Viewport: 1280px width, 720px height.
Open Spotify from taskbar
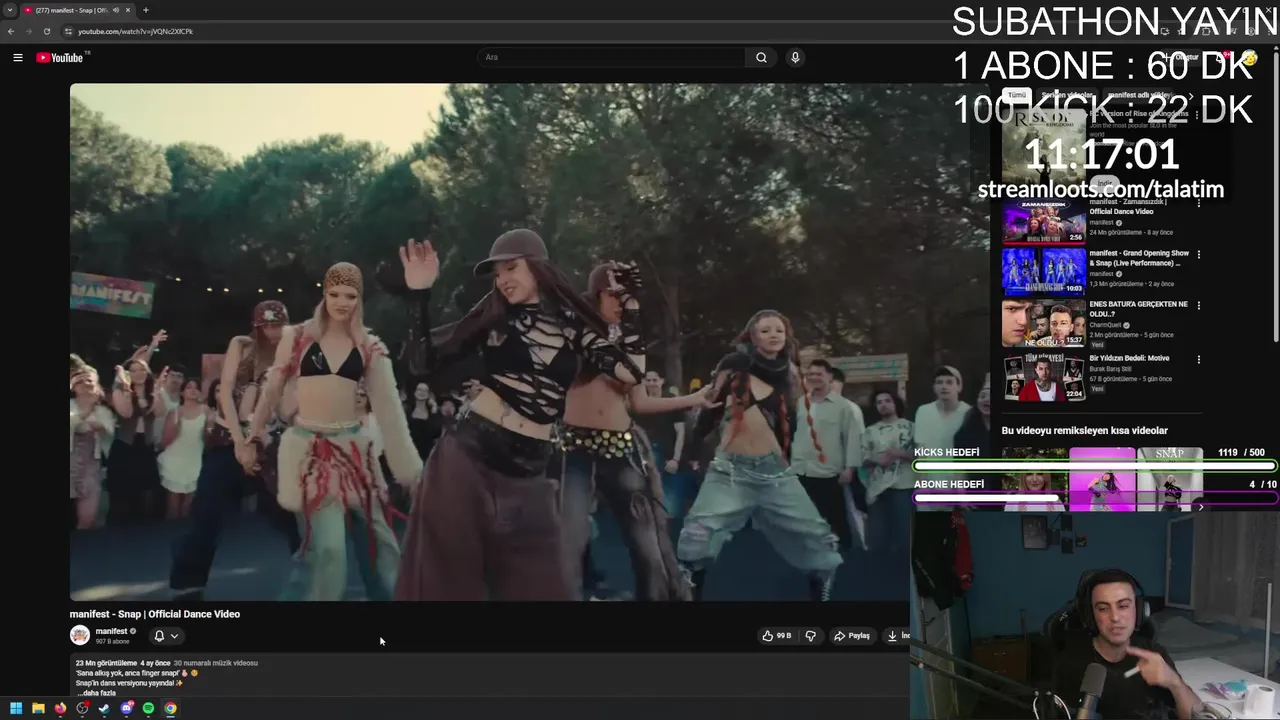point(148,708)
